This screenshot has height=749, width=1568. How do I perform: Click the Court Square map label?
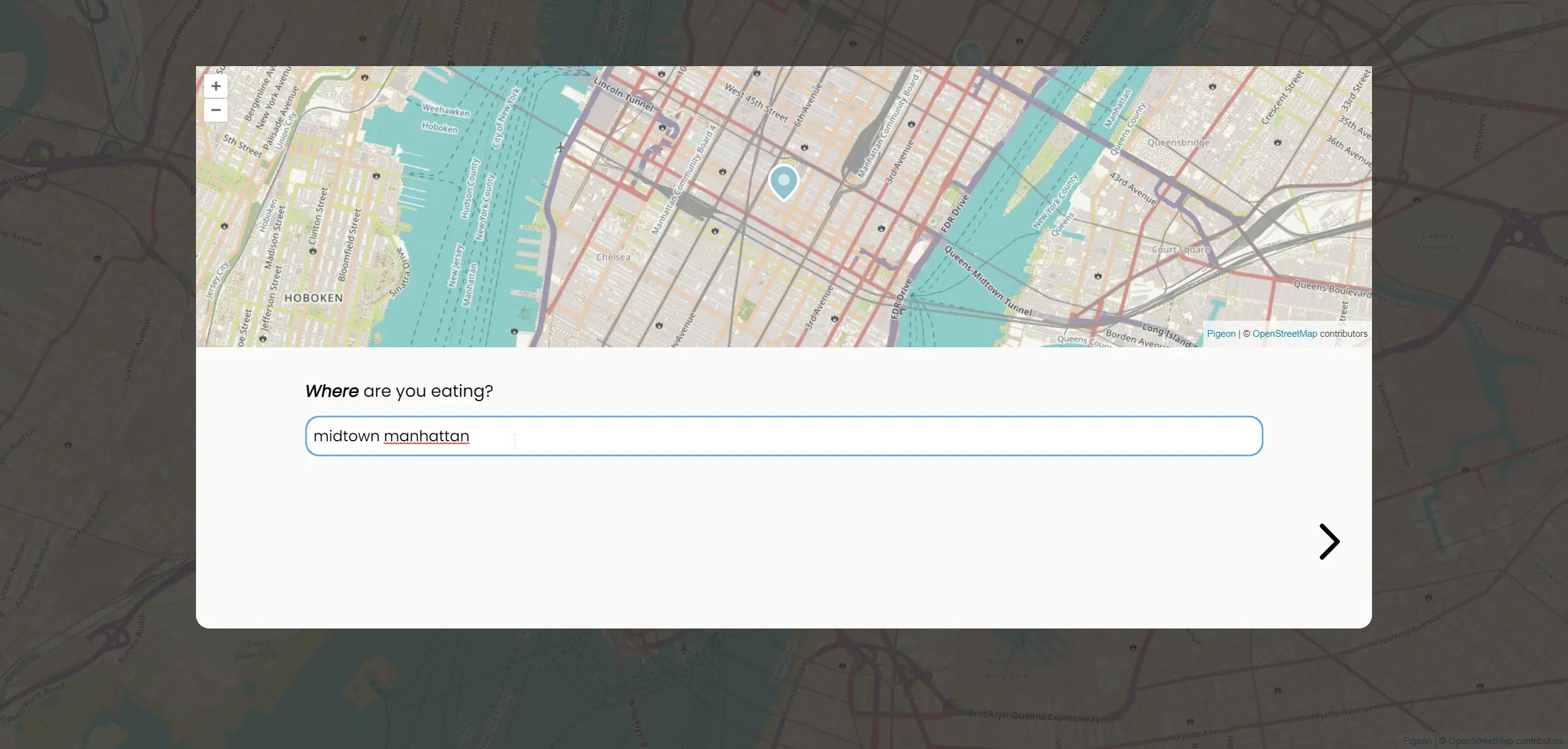[1180, 250]
